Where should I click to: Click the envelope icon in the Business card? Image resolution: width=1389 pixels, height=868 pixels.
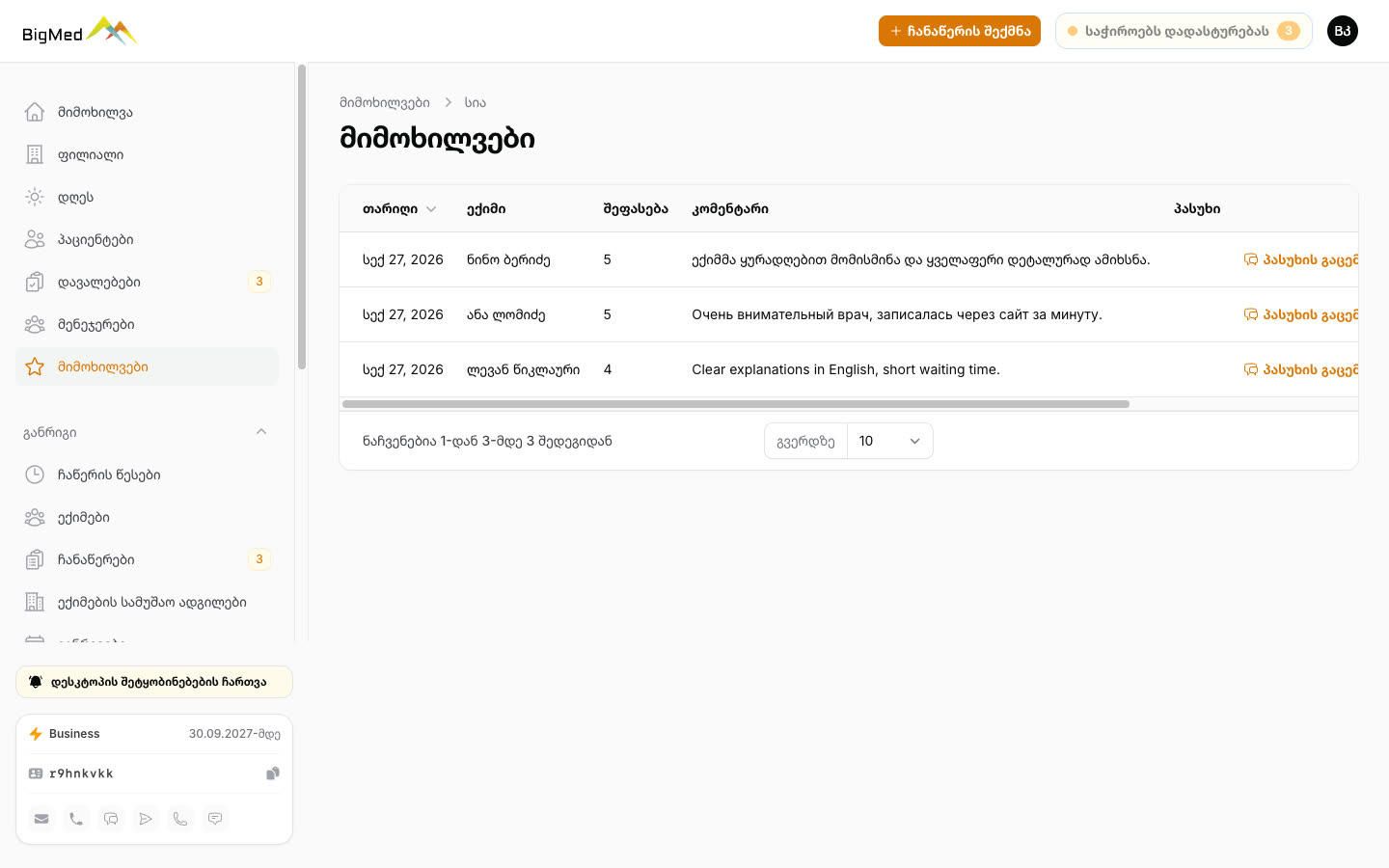point(41,819)
